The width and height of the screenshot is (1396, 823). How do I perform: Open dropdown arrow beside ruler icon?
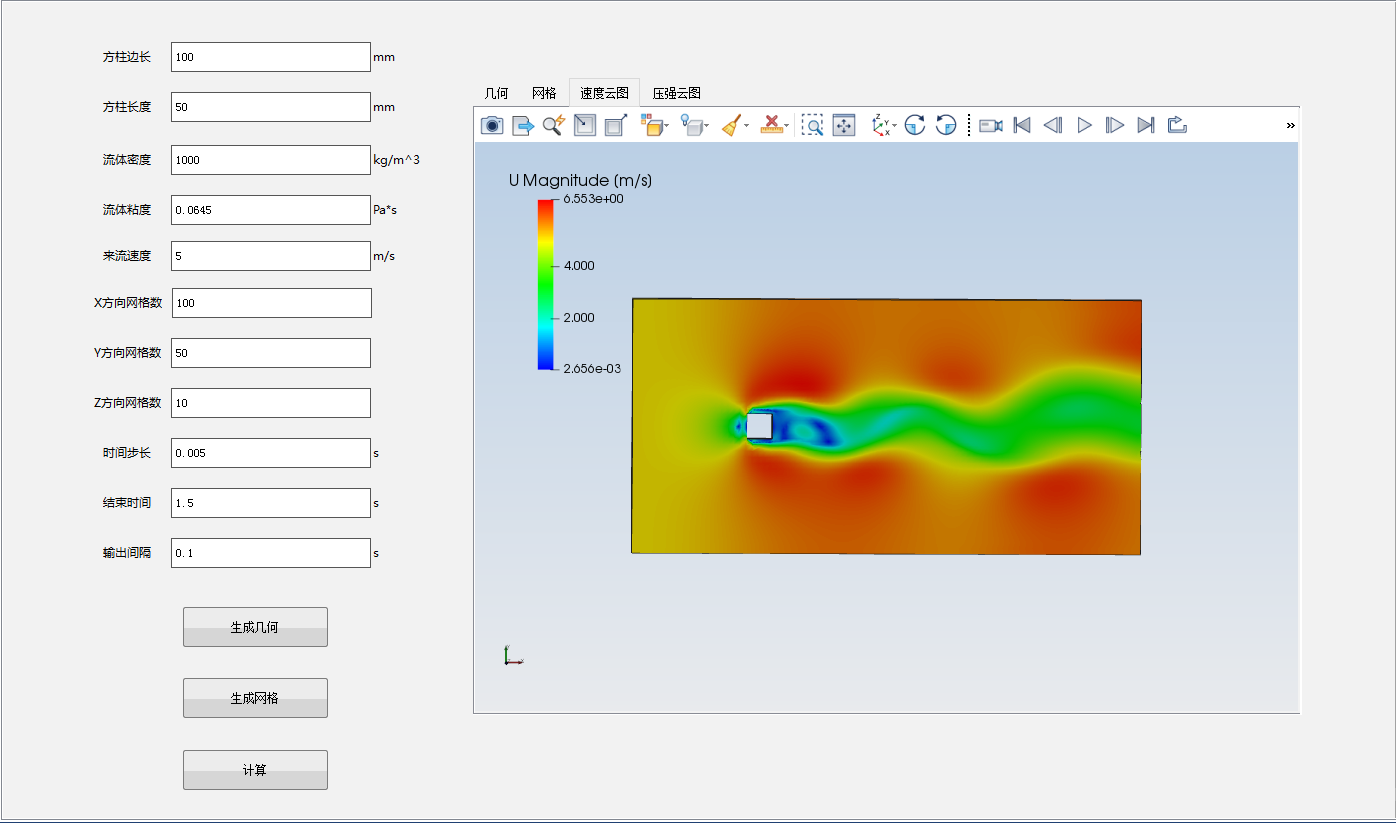click(x=787, y=126)
